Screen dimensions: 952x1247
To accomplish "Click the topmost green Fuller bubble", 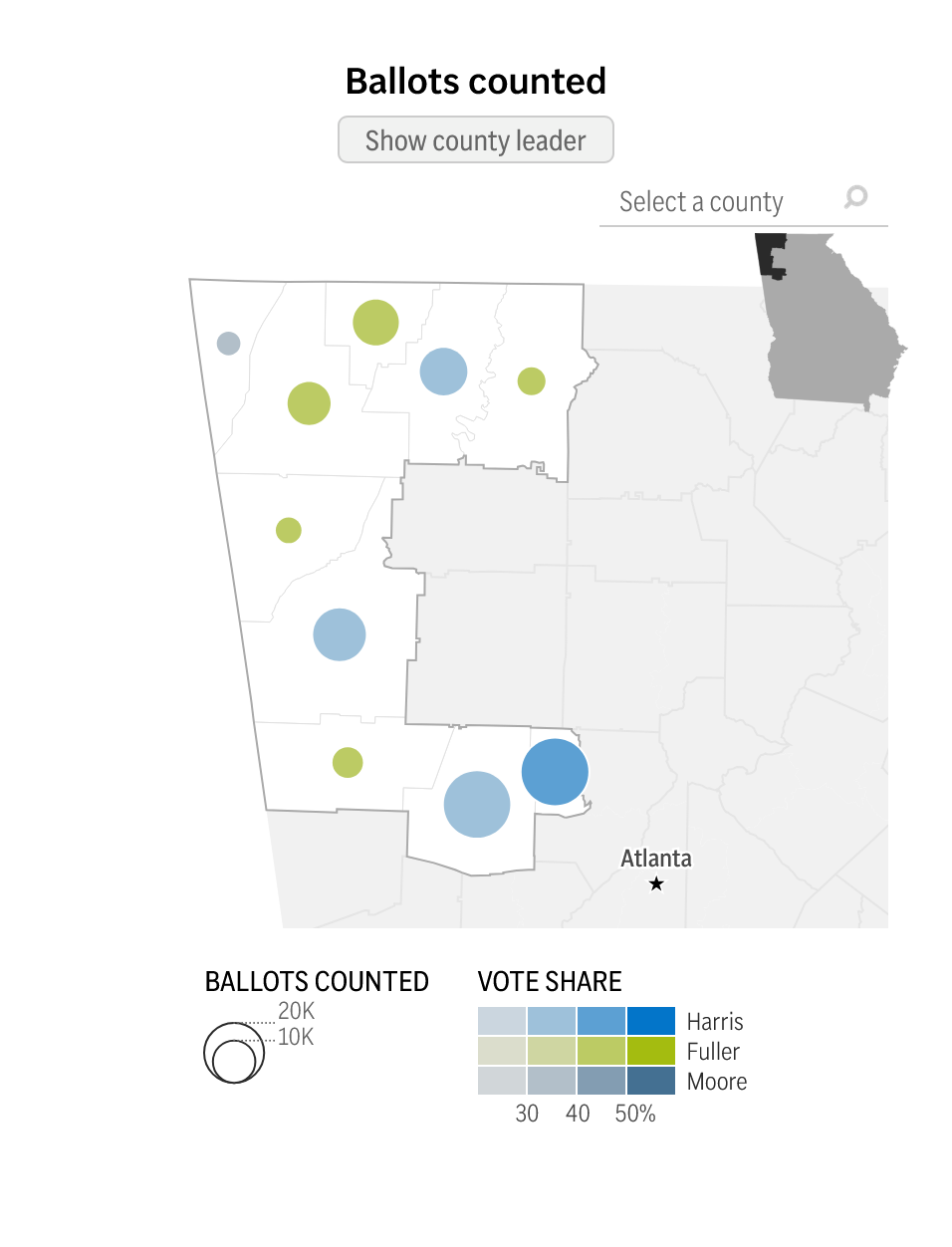I will (375, 323).
